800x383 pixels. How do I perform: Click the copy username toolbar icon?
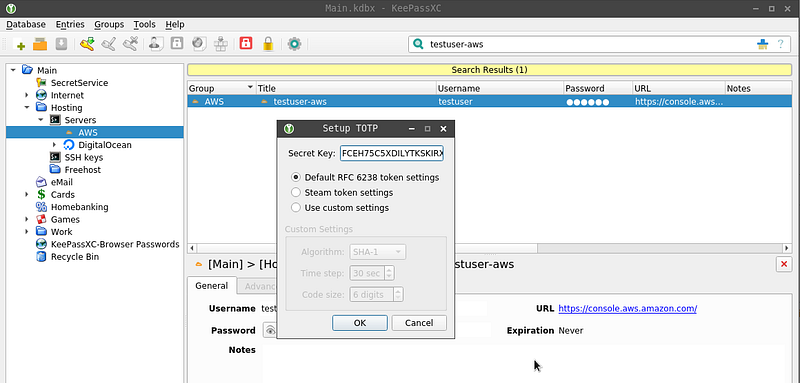pos(155,44)
